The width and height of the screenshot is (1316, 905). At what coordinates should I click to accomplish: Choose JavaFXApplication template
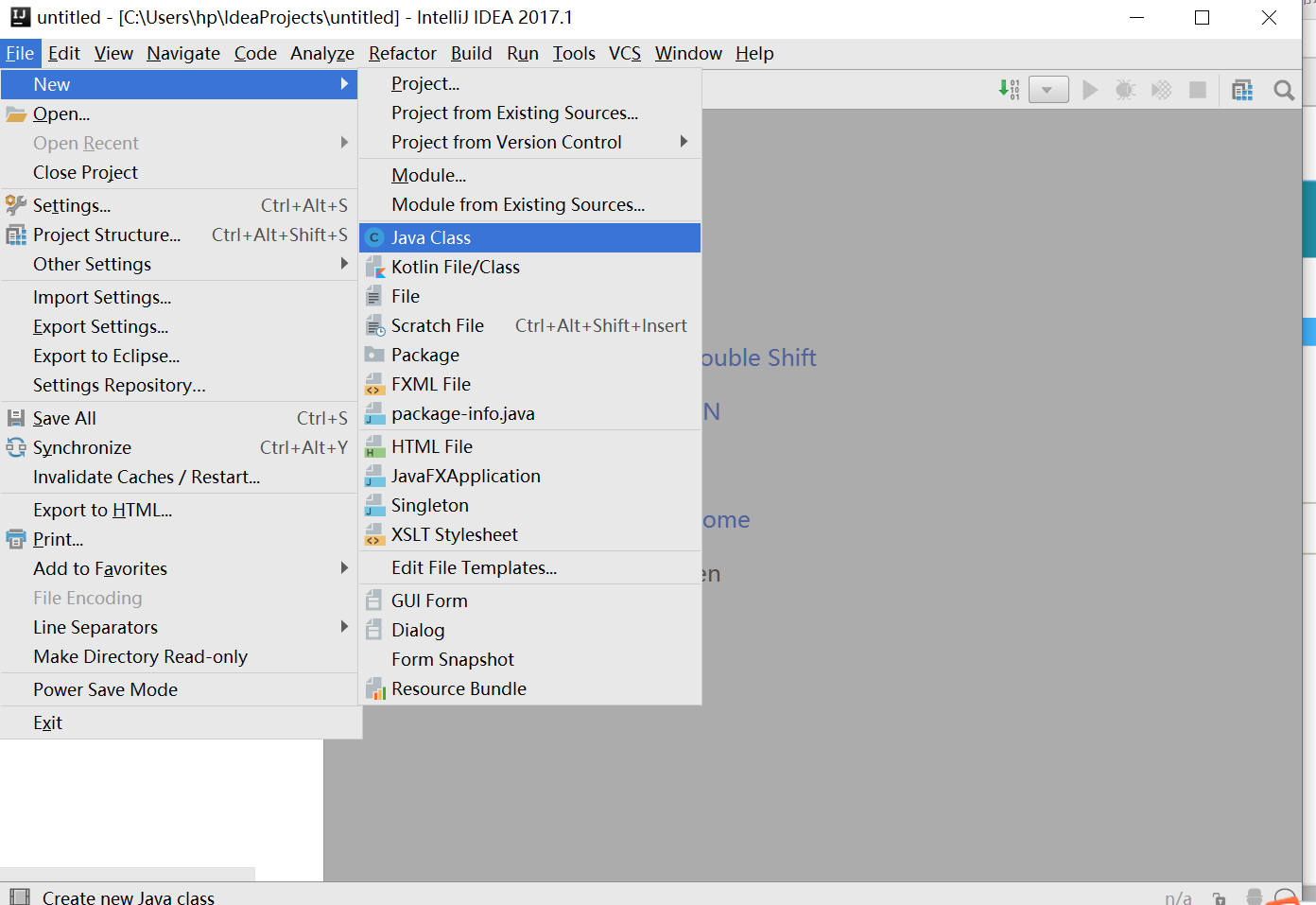tap(529, 476)
